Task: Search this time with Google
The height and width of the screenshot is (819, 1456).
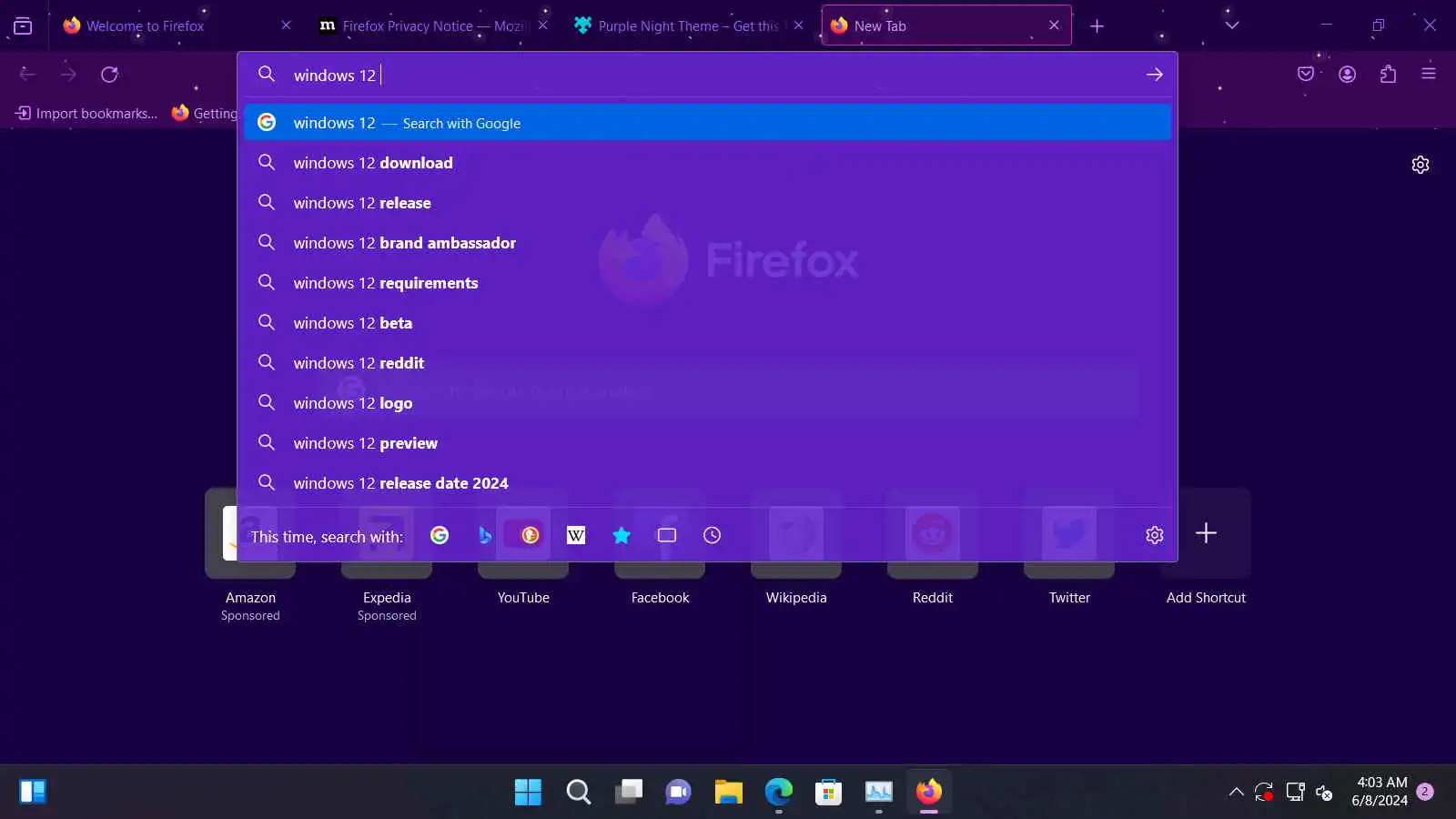Action: tap(440, 535)
